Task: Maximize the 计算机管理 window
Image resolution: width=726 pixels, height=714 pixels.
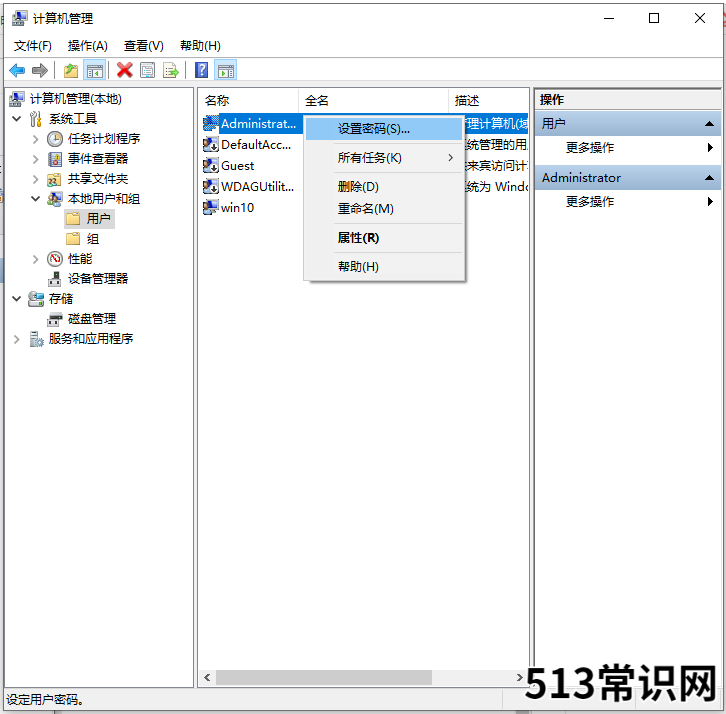Action: coord(654,18)
